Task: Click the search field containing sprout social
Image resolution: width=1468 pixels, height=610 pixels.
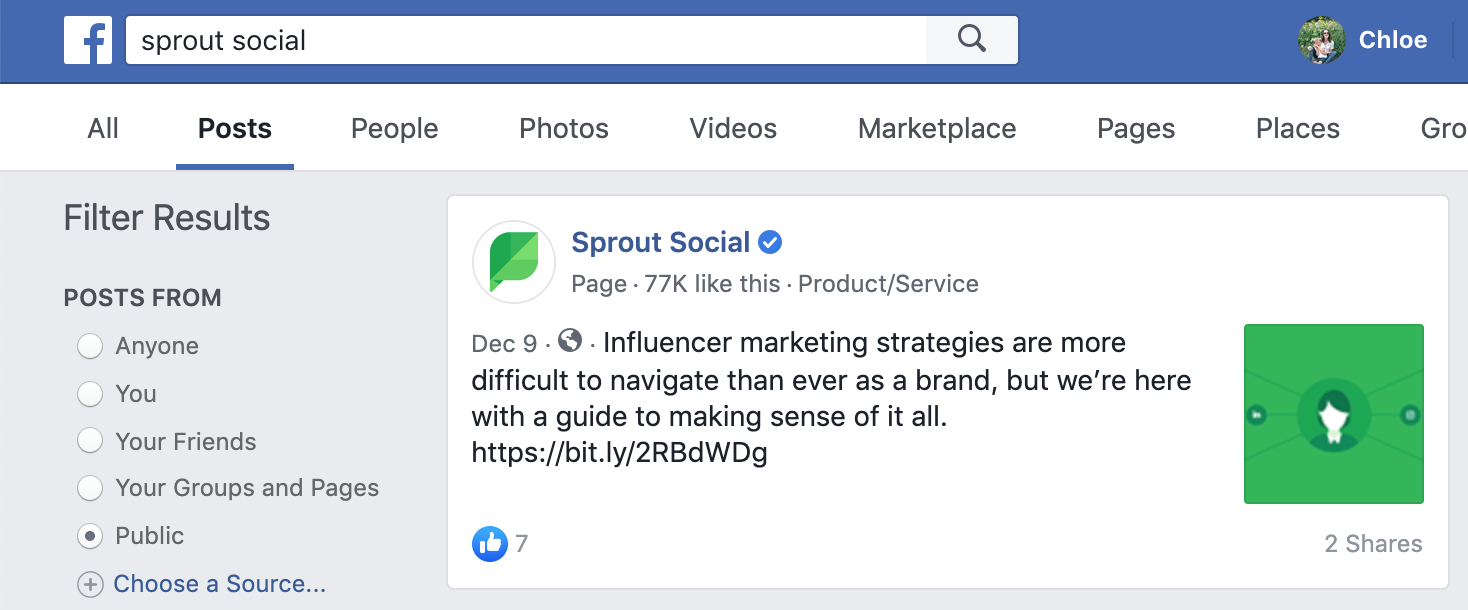Action: [525, 41]
